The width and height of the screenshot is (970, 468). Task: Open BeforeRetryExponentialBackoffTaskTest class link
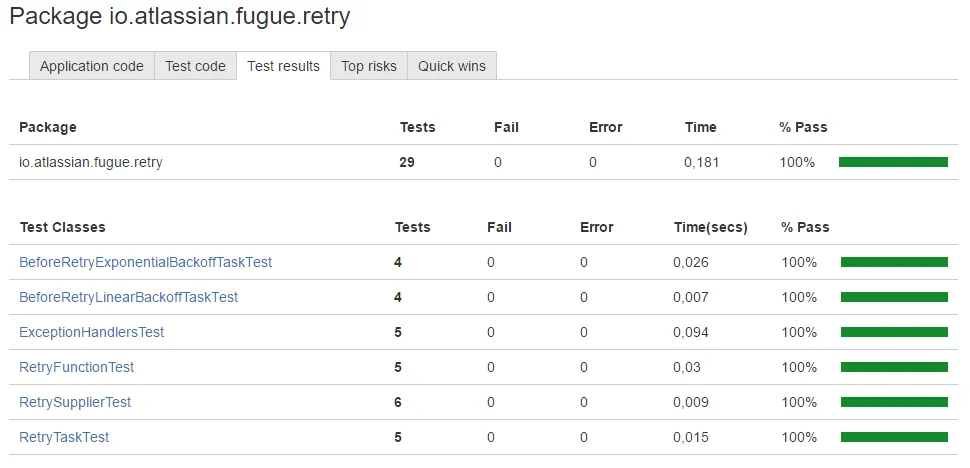(145, 262)
